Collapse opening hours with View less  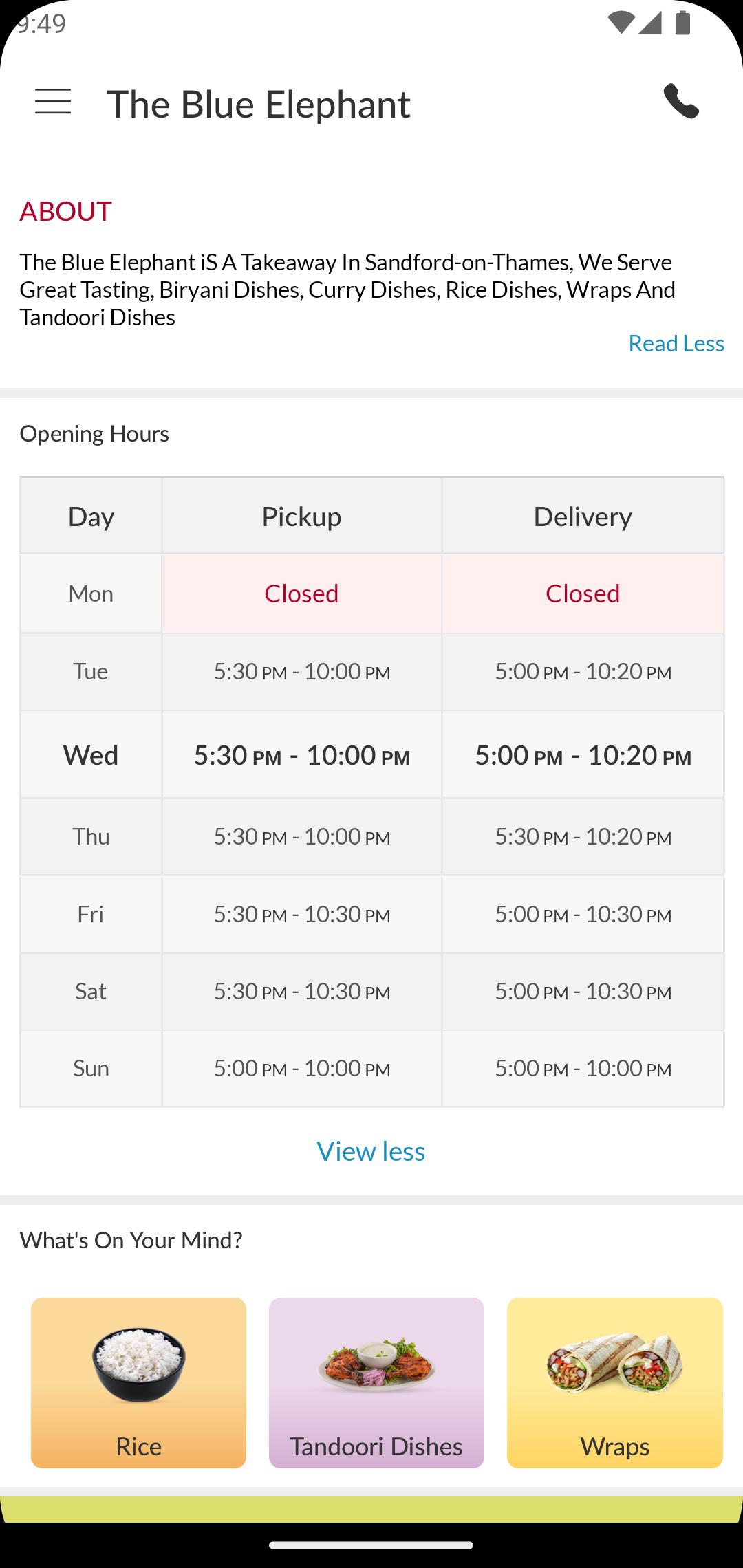point(371,1151)
